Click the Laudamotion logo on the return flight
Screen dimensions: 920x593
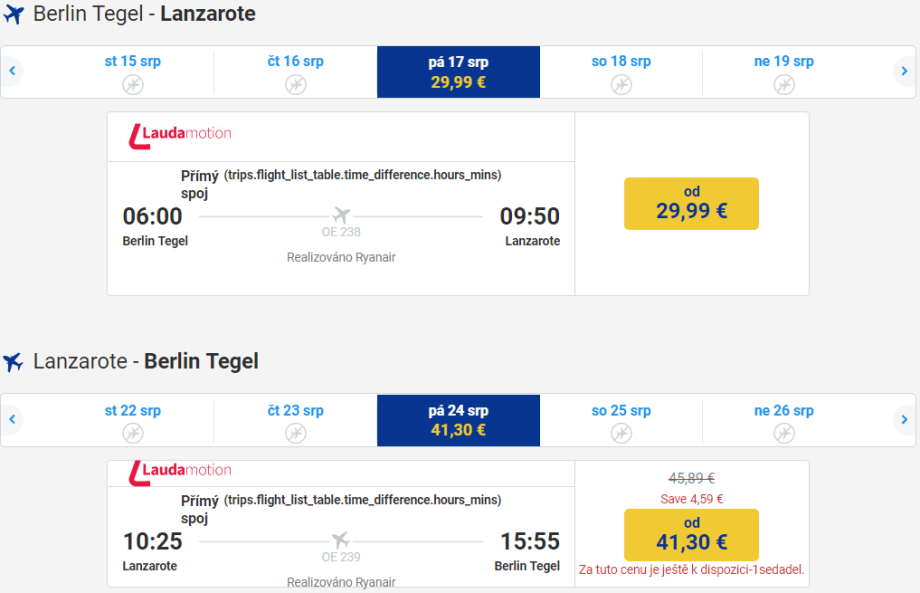click(181, 471)
